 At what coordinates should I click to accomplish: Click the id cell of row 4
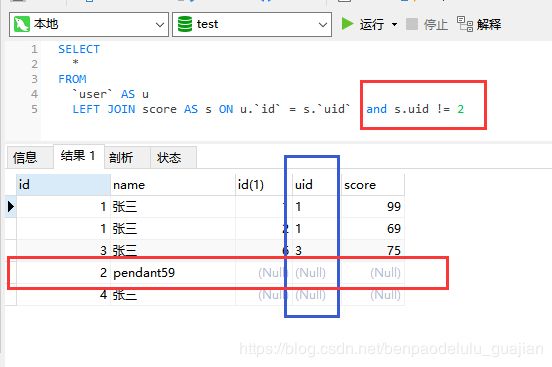pyautogui.click(x=63, y=294)
